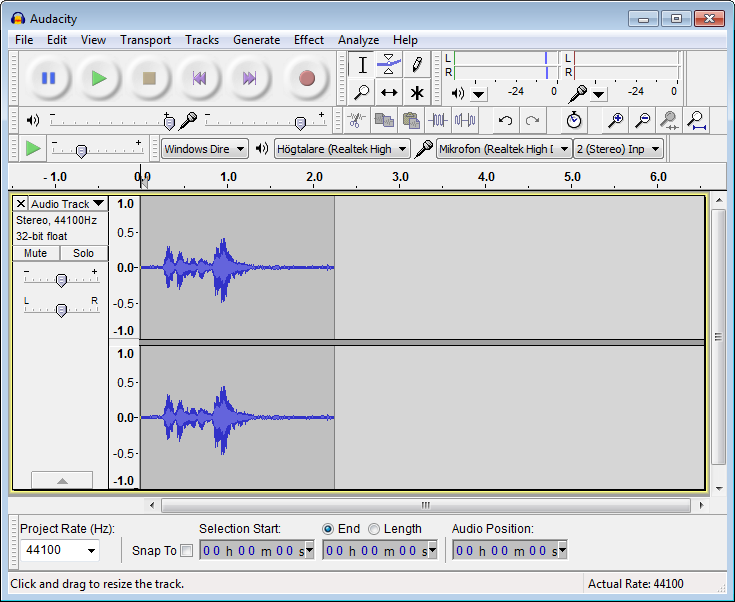This screenshot has height=602, width=735.
Task: Open the Audio Position format dropdown
Action: 562,550
